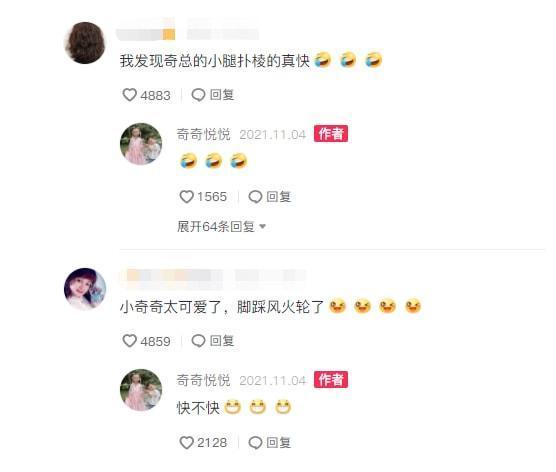Screen dimensions: 556x472
Task: Visit 奇奇悦悦 profile from second reply name
Action: coord(204,381)
